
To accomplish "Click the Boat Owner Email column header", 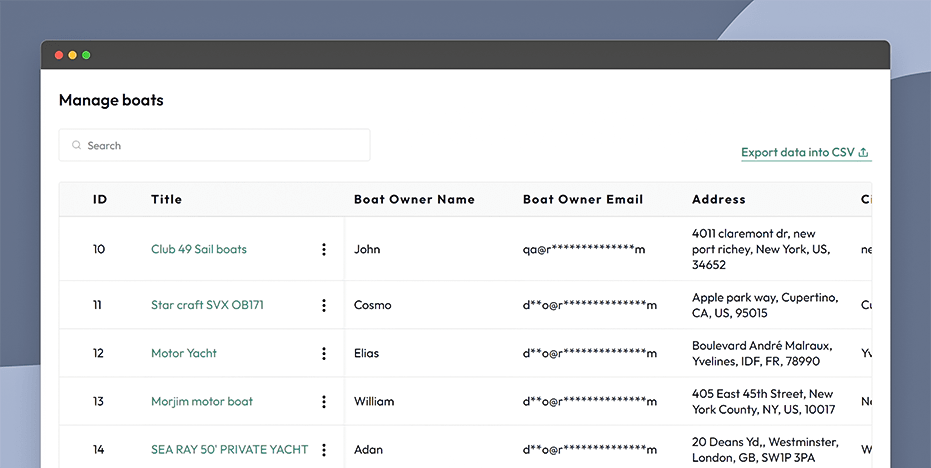I will coord(583,200).
